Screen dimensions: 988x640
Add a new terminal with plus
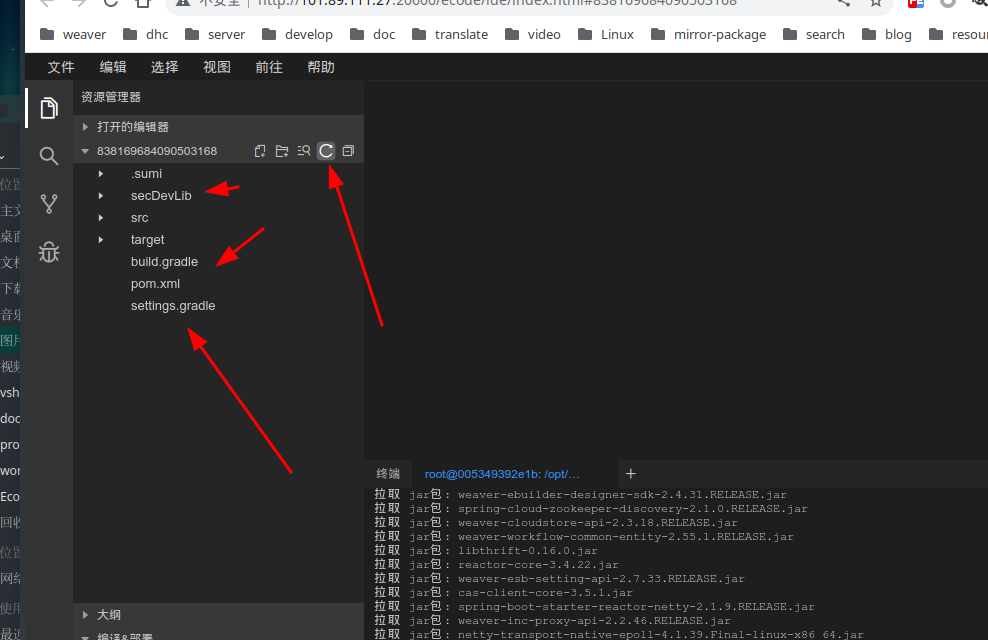click(631, 474)
